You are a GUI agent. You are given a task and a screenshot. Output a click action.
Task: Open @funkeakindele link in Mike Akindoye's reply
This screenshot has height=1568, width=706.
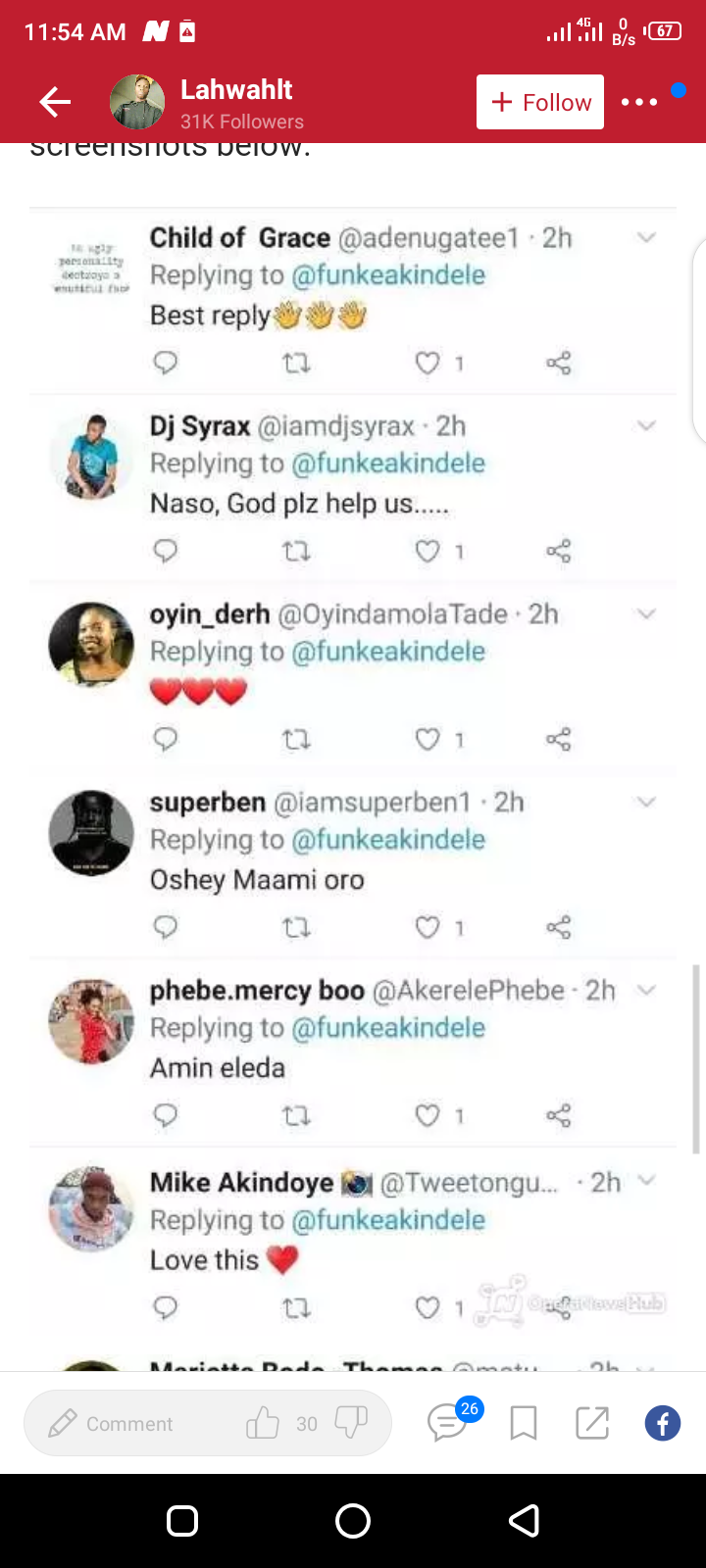[x=388, y=1220]
